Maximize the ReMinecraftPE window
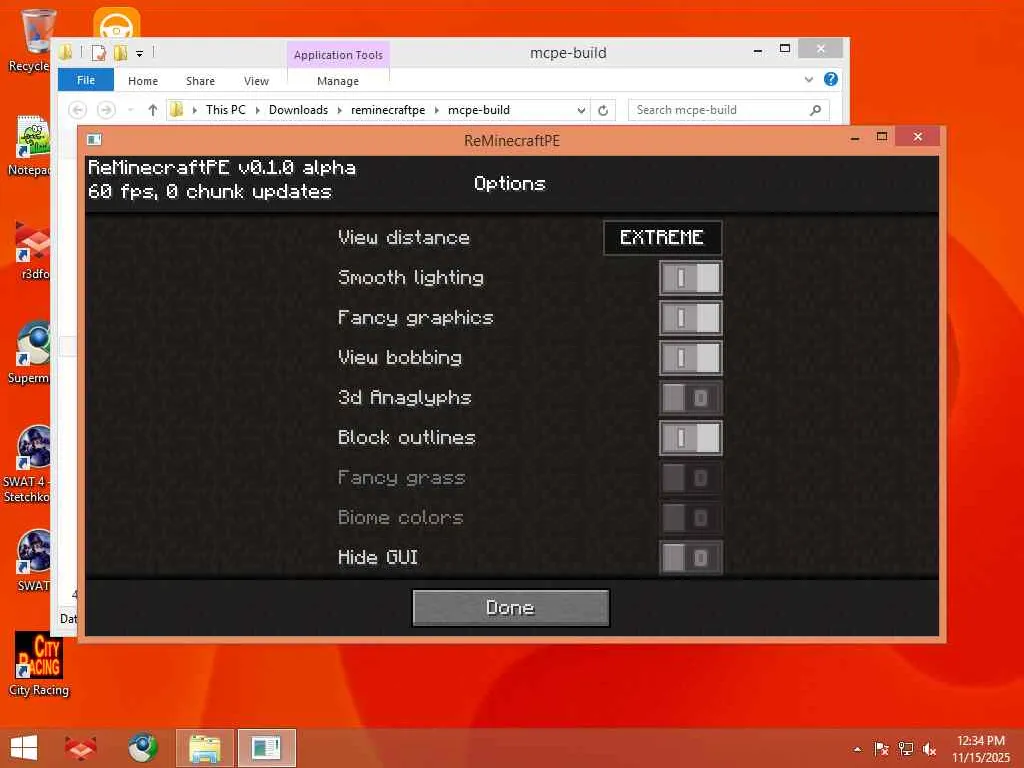This screenshot has height=768, width=1024. click(882, 136)
